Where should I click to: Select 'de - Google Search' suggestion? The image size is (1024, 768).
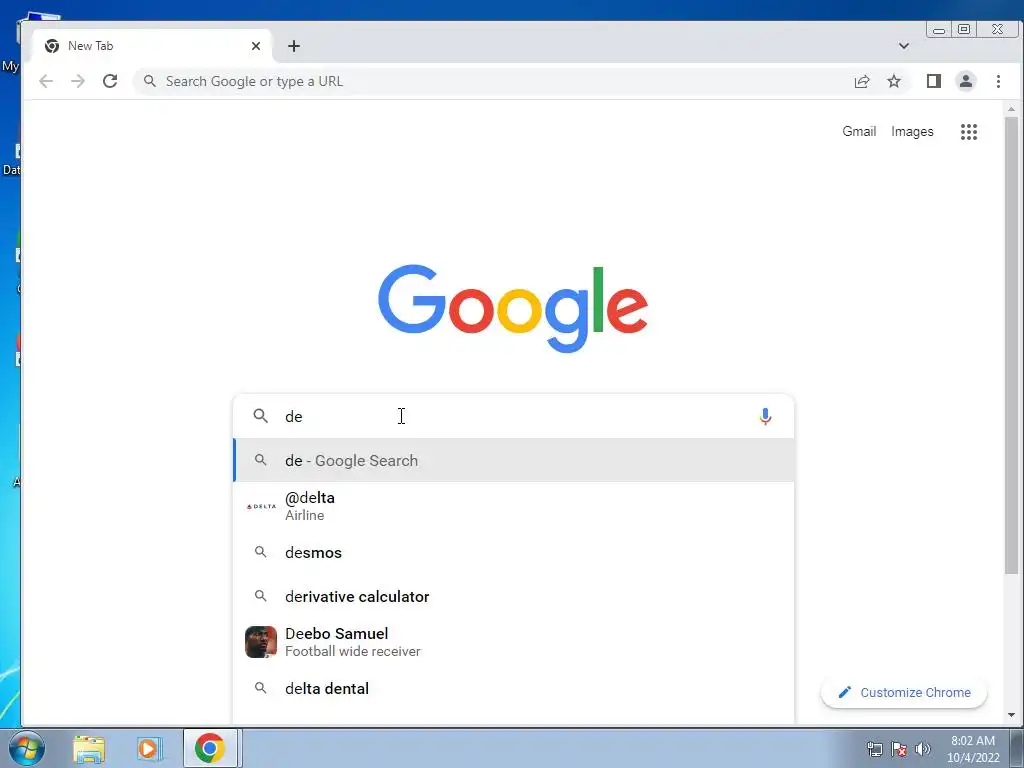[x=514, y=460]
